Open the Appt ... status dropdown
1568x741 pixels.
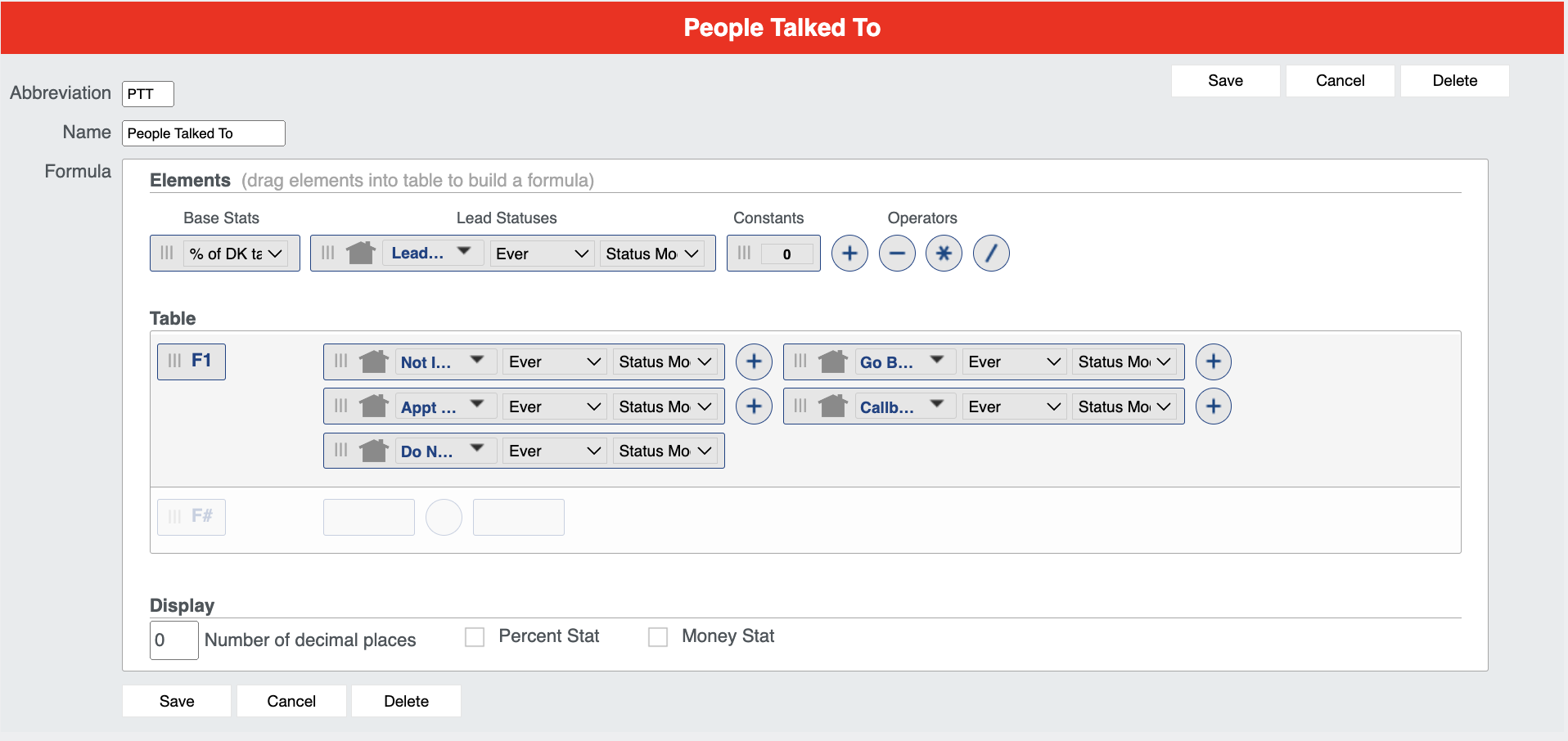tap(446, 406)
